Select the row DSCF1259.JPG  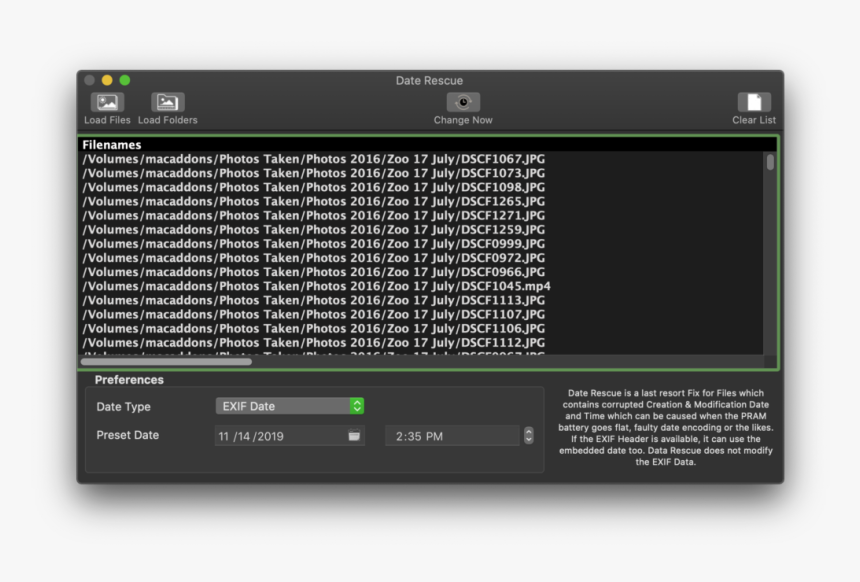point(421,230)
